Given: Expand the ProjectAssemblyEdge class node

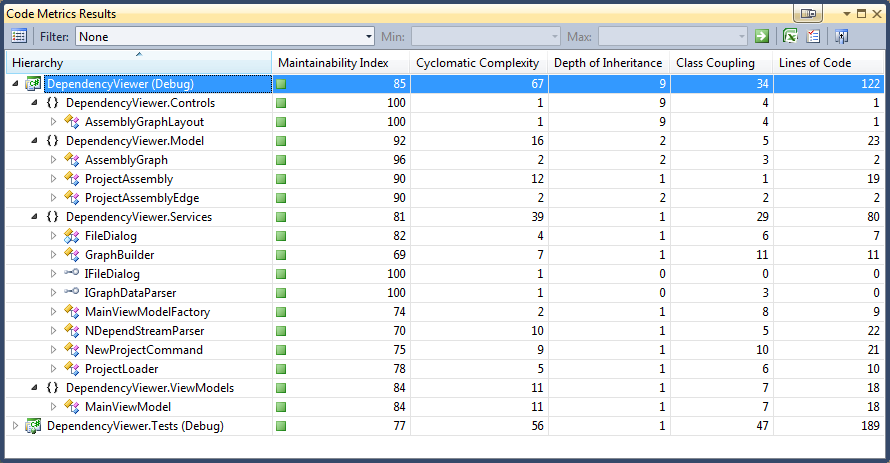Looking at the screenshot, I should tap(53, 198).
